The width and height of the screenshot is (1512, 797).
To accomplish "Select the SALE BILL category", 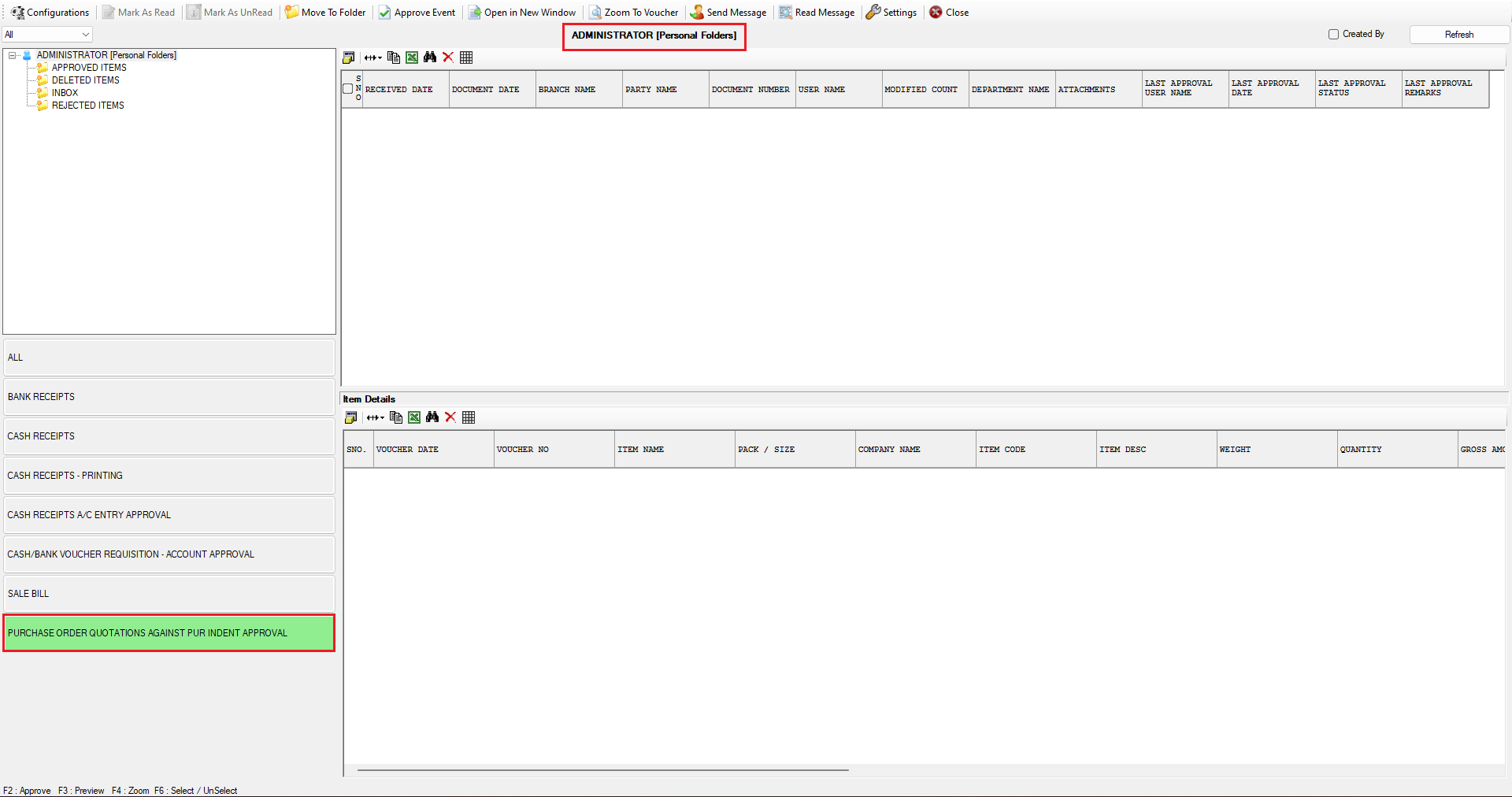I will coord(169,594).
